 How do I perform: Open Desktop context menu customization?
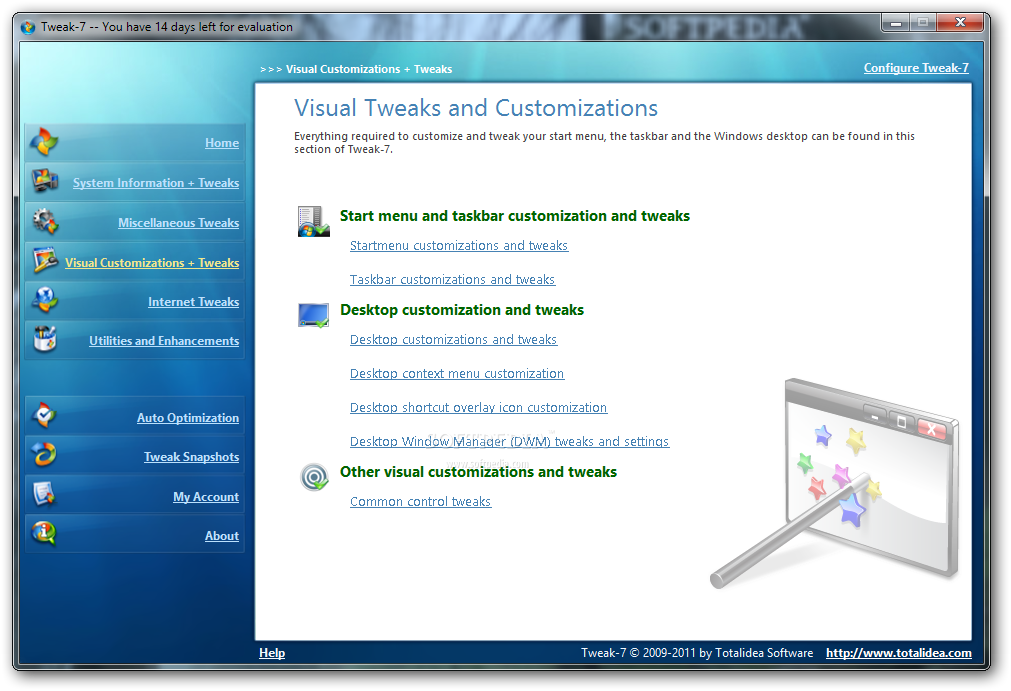click(457, 374)
